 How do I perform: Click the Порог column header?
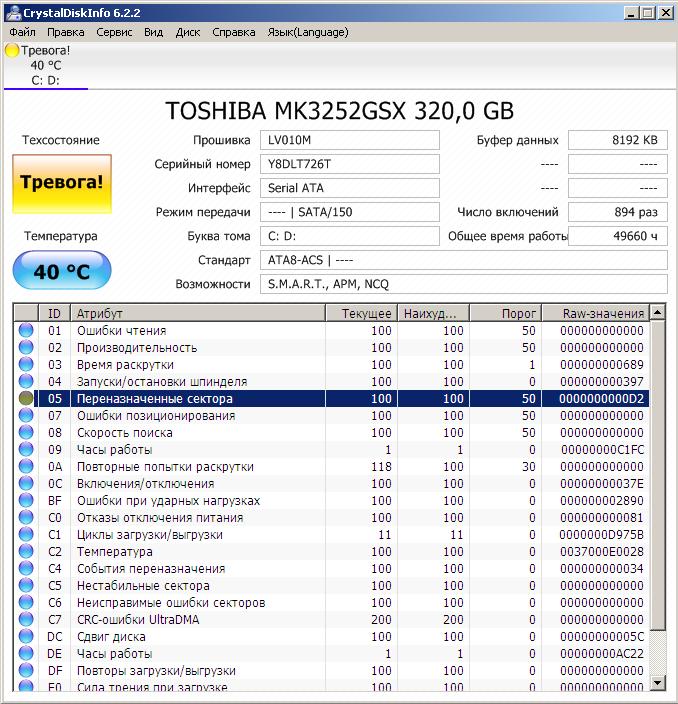click(x=506, y=313)
